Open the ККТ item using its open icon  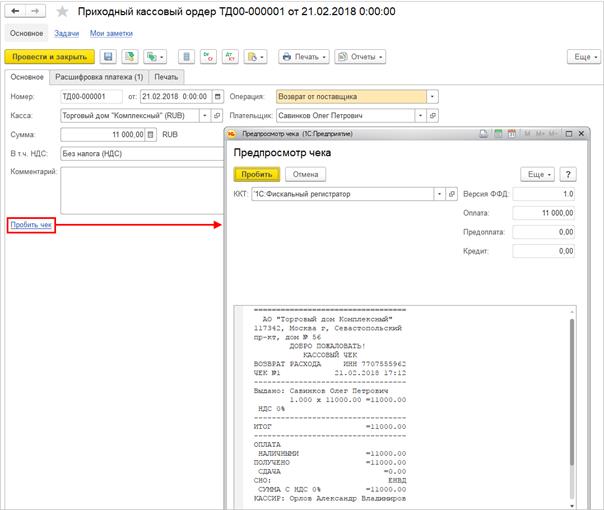tap(452, 193)
